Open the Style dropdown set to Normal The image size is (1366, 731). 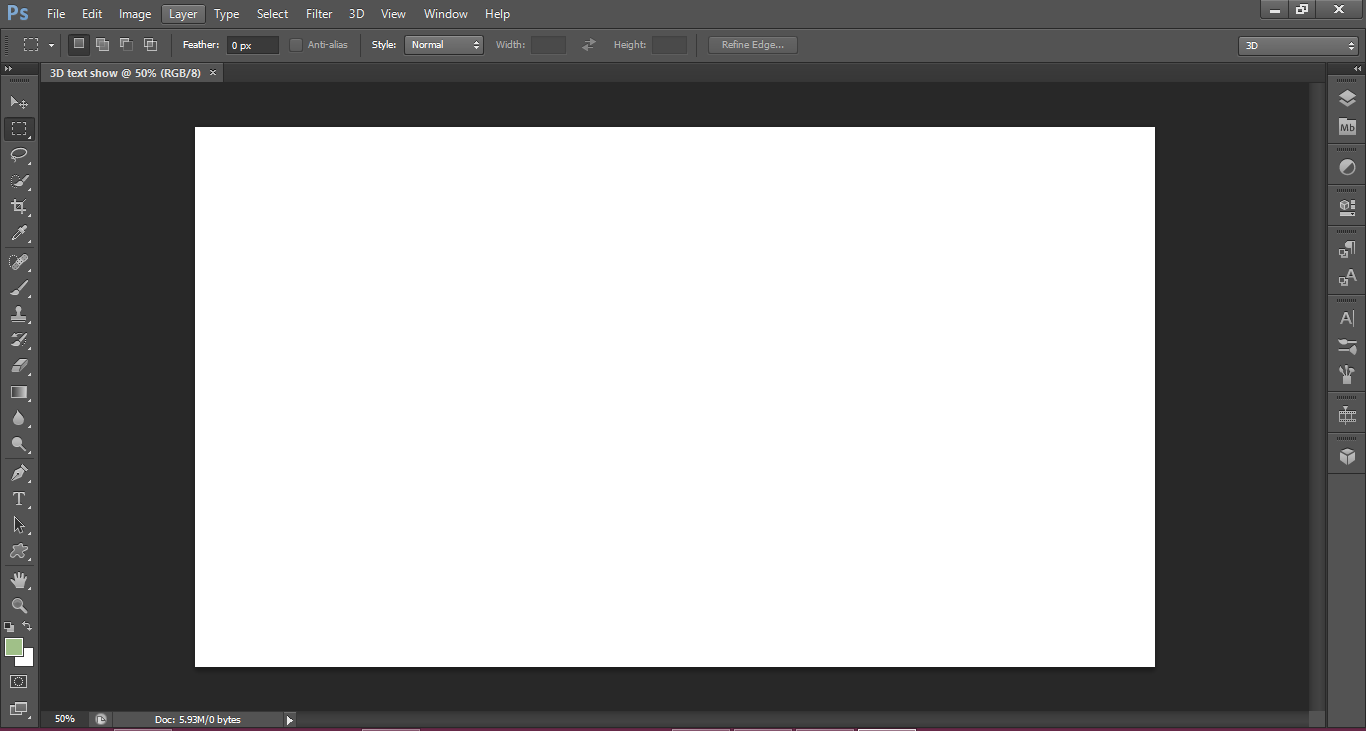point(444,45)
